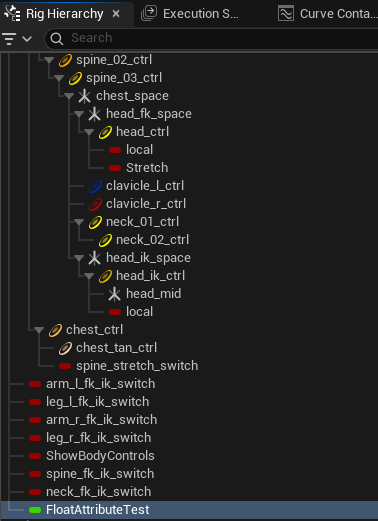Click the head_mid null icon
Screen dimensions: 378x521
(114, 294)
